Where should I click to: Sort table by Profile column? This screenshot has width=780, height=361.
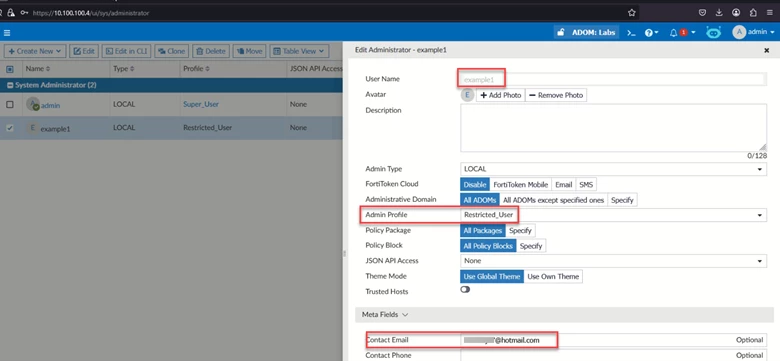pyautogui.click(x=196, y=69)
